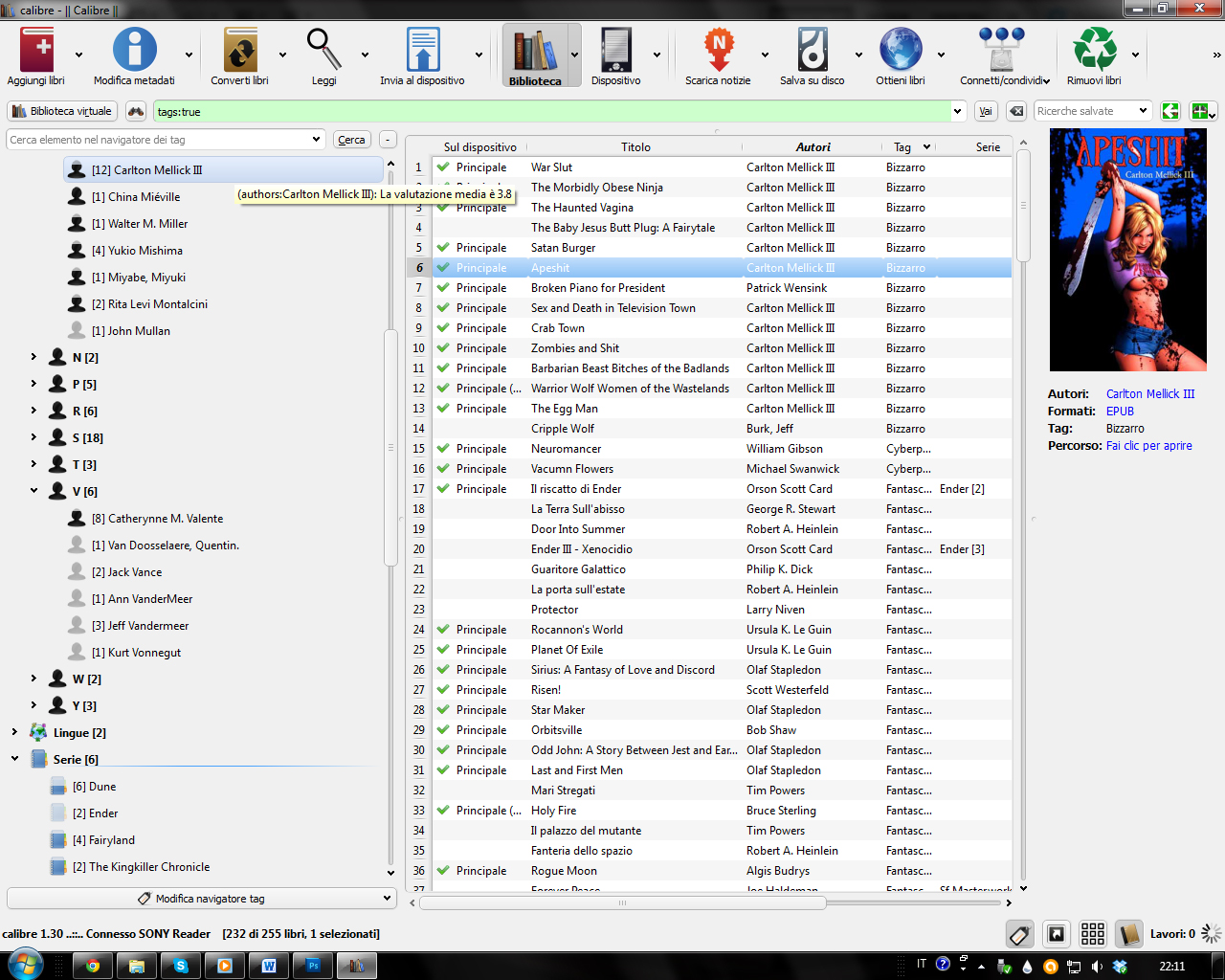Open Modifica metadati tool
This screenshot has height=980, width=1225.
134,51
